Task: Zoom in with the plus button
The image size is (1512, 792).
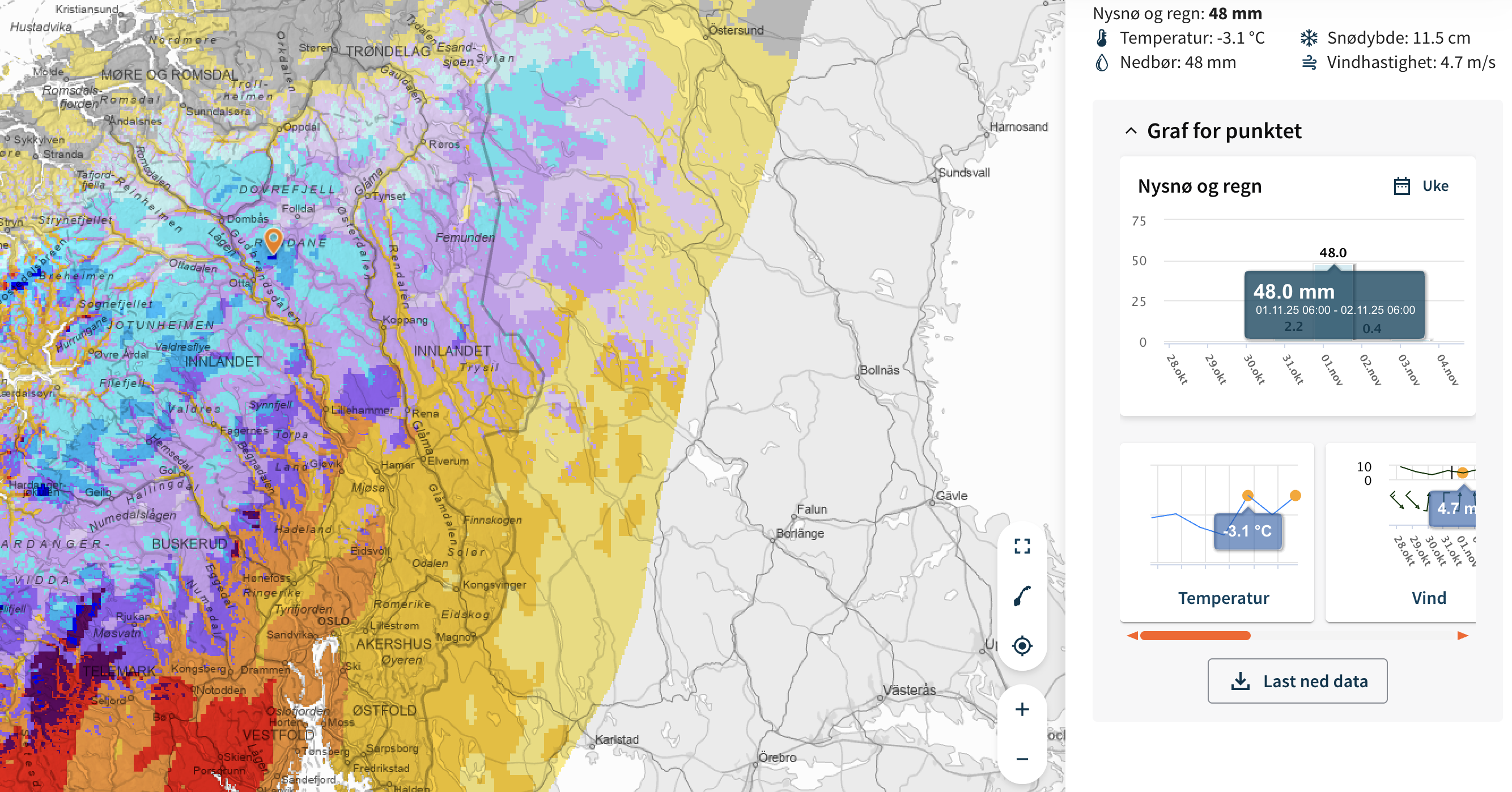Action: 1022,709
